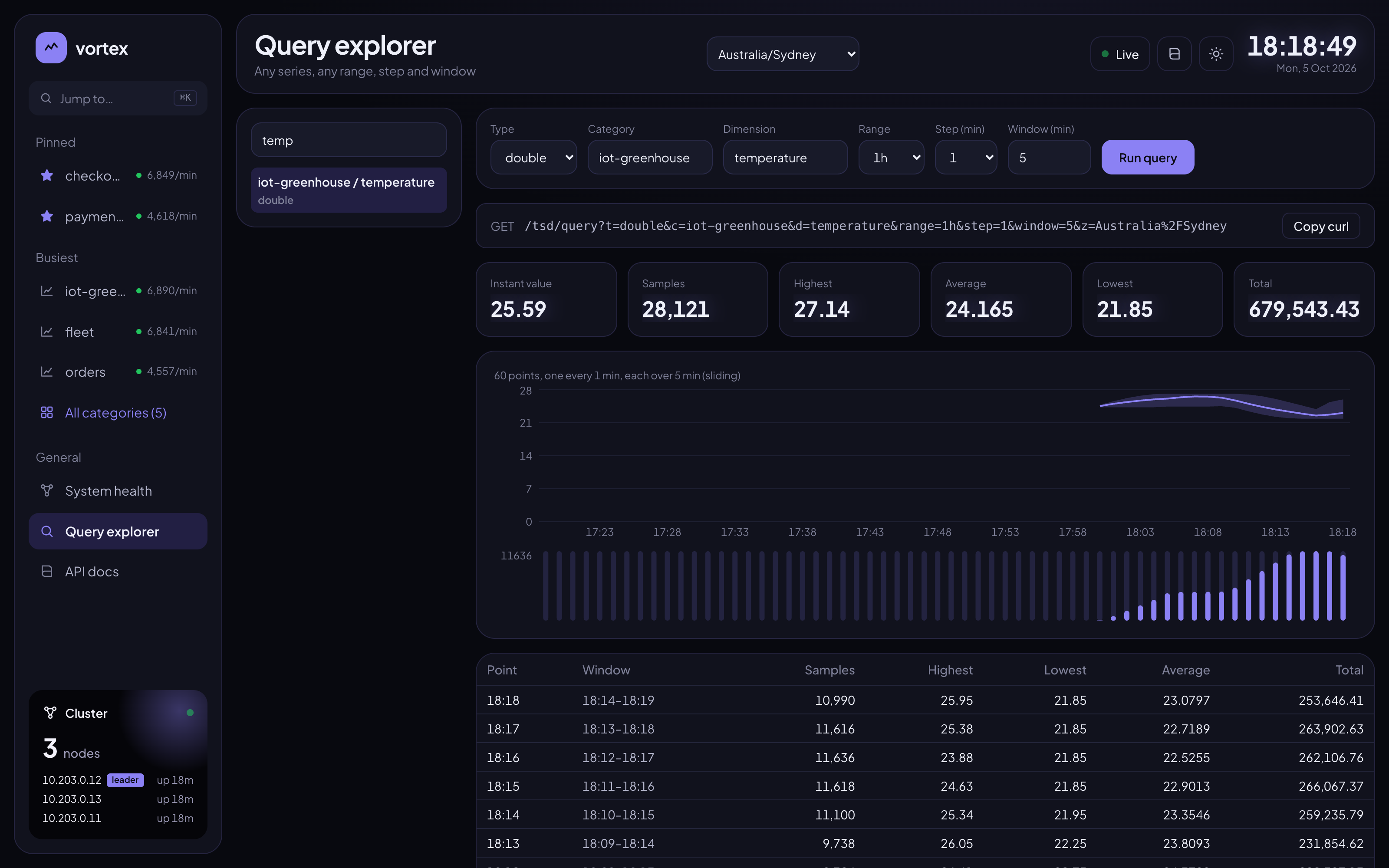Click the 18:13-18:18 window cell
This screenshot has width=1389, height=868.
618,729
